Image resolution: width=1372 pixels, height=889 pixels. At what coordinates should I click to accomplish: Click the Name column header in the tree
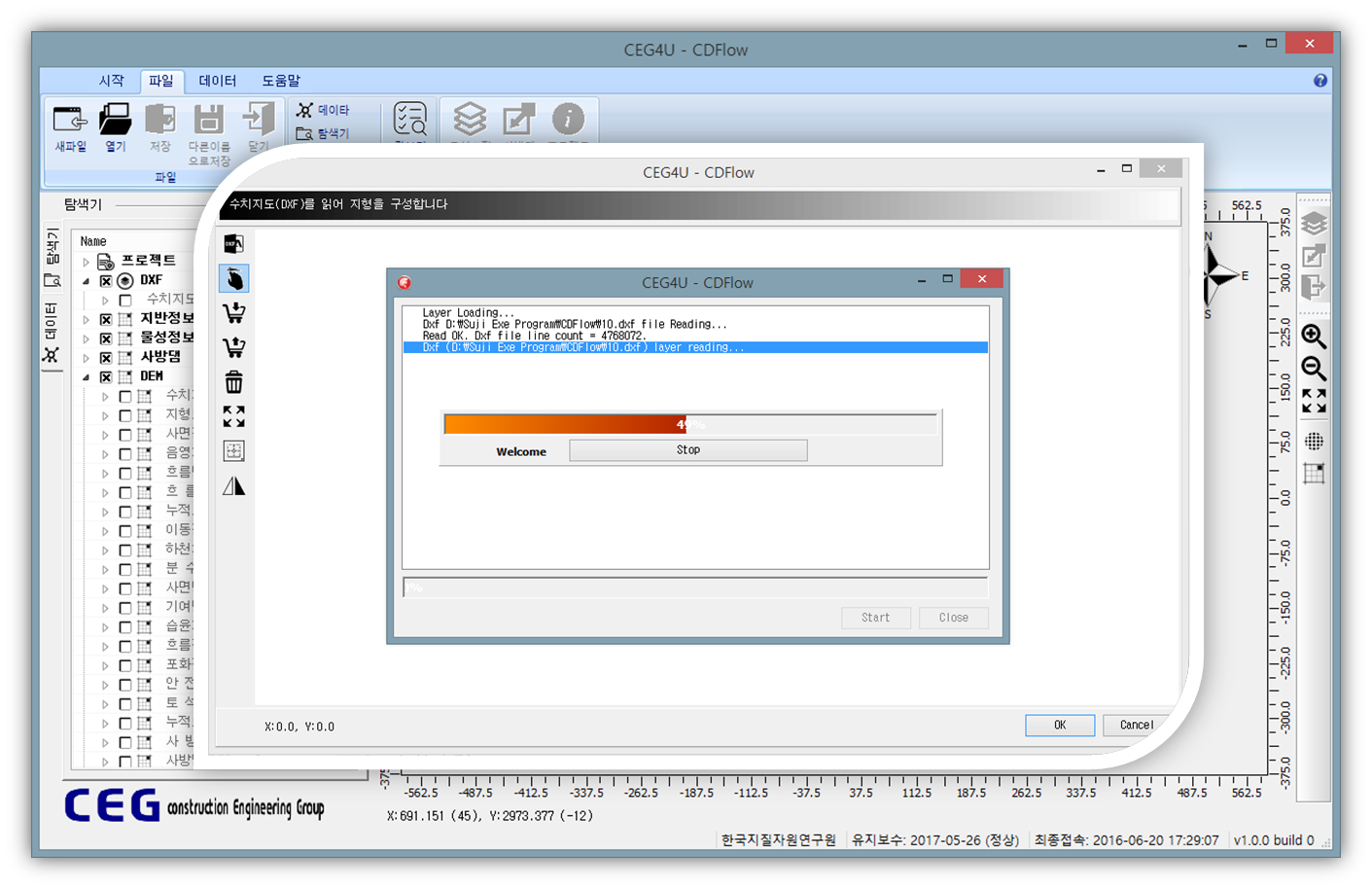pyautogui.click(x=93, y=241)
